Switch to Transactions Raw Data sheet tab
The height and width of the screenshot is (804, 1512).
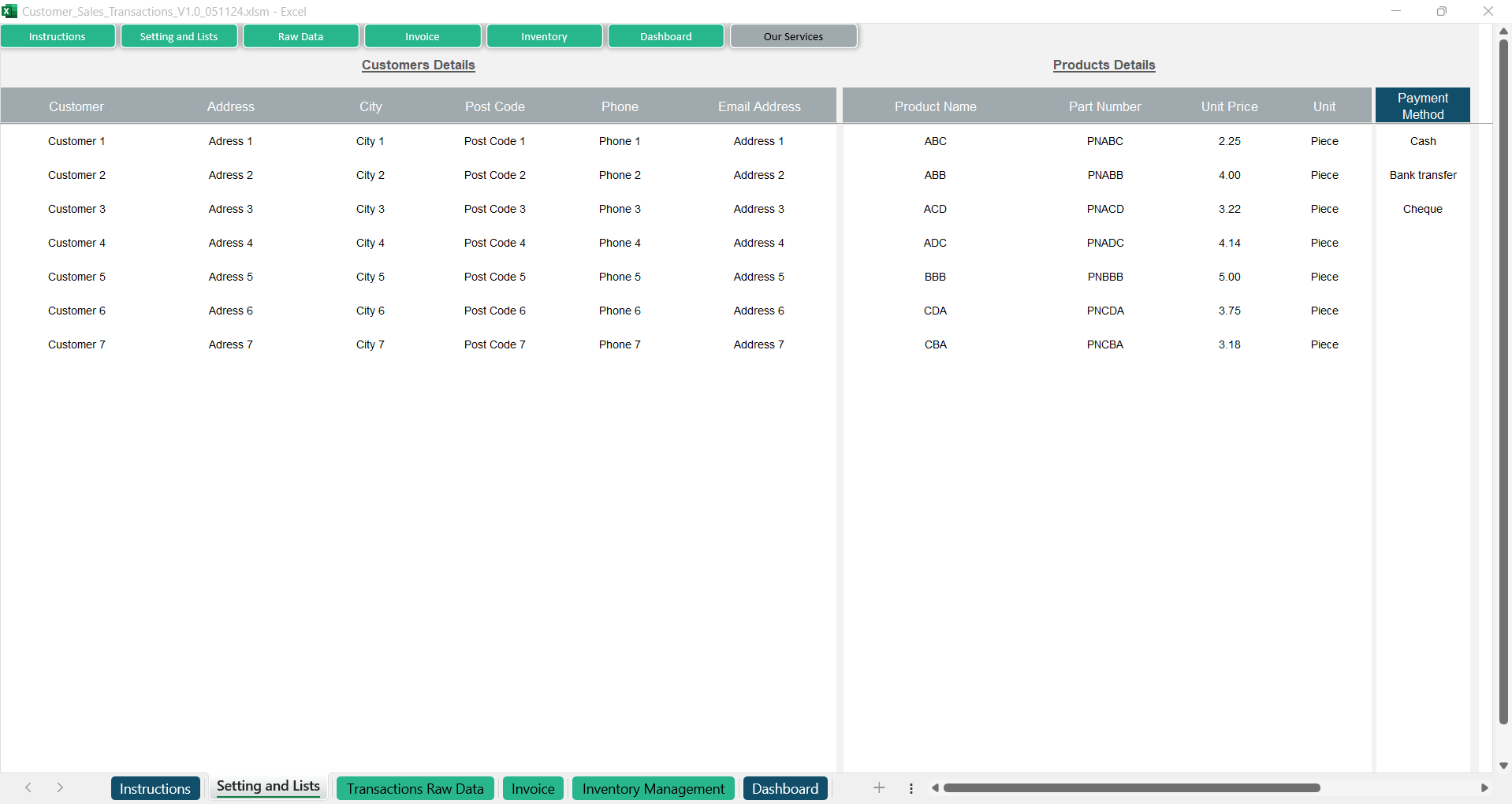pos(415,789)
